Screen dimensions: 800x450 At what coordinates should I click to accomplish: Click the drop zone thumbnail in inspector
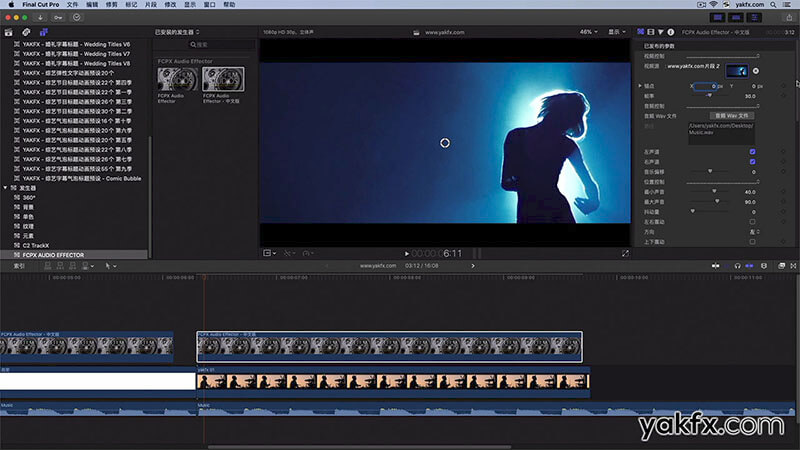[x=737, y=71]
